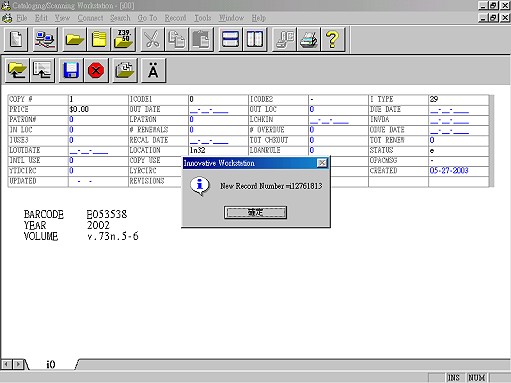Select the i0 record tab
The height and width of the screenshot is (383, 511).
(x=51, y=364)
